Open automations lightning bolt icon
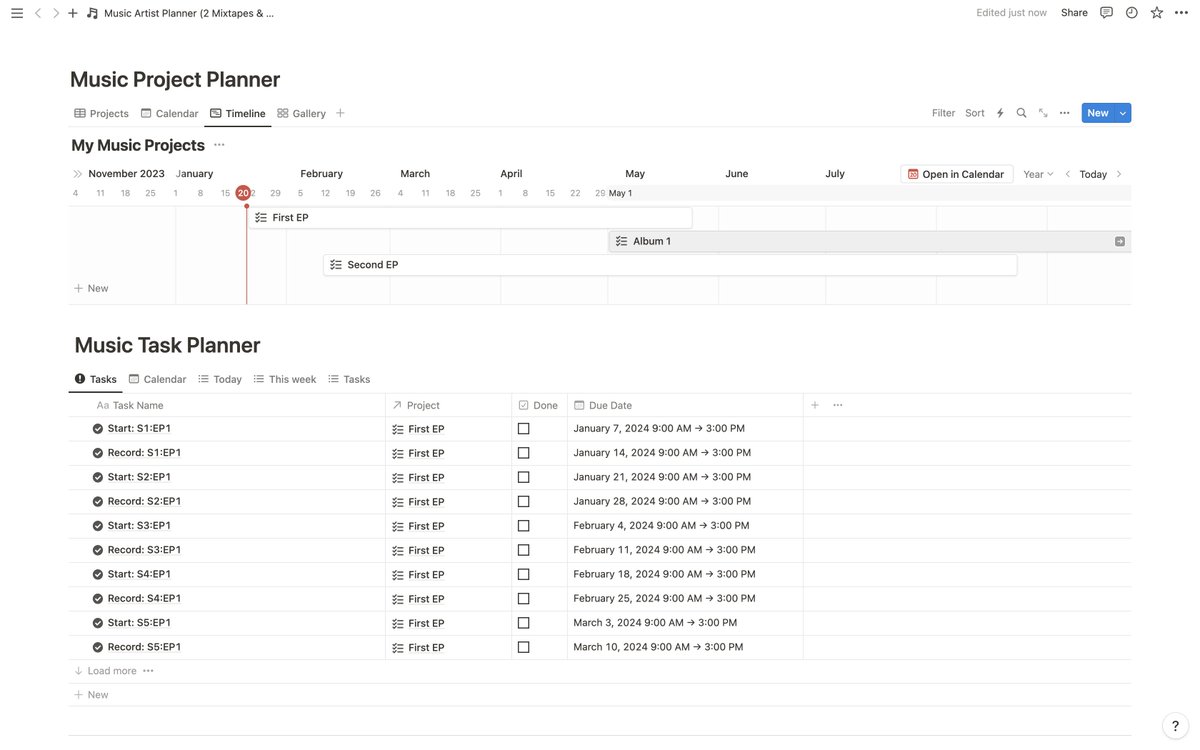1200x750 pixels. point(1000,113)
